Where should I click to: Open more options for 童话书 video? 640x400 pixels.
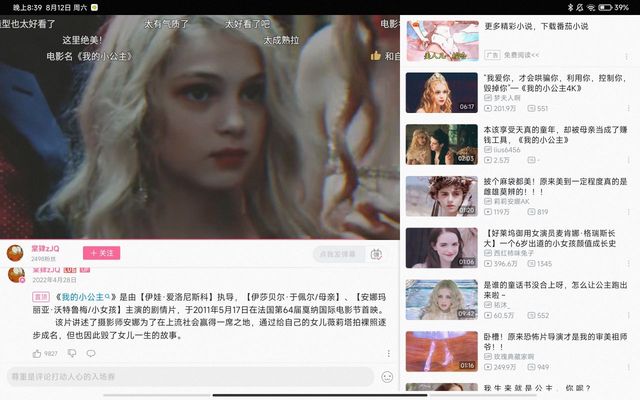(628, 316)
